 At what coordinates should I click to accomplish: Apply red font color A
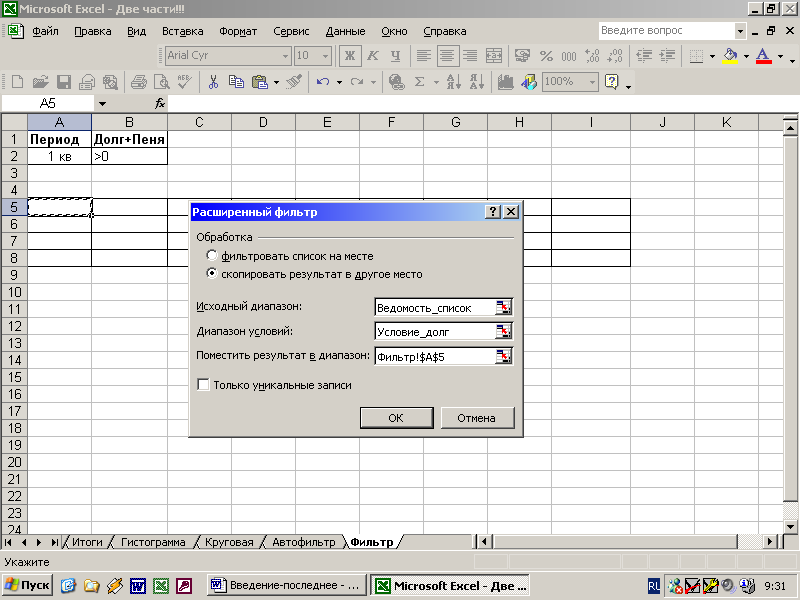[x=763, y=56]
